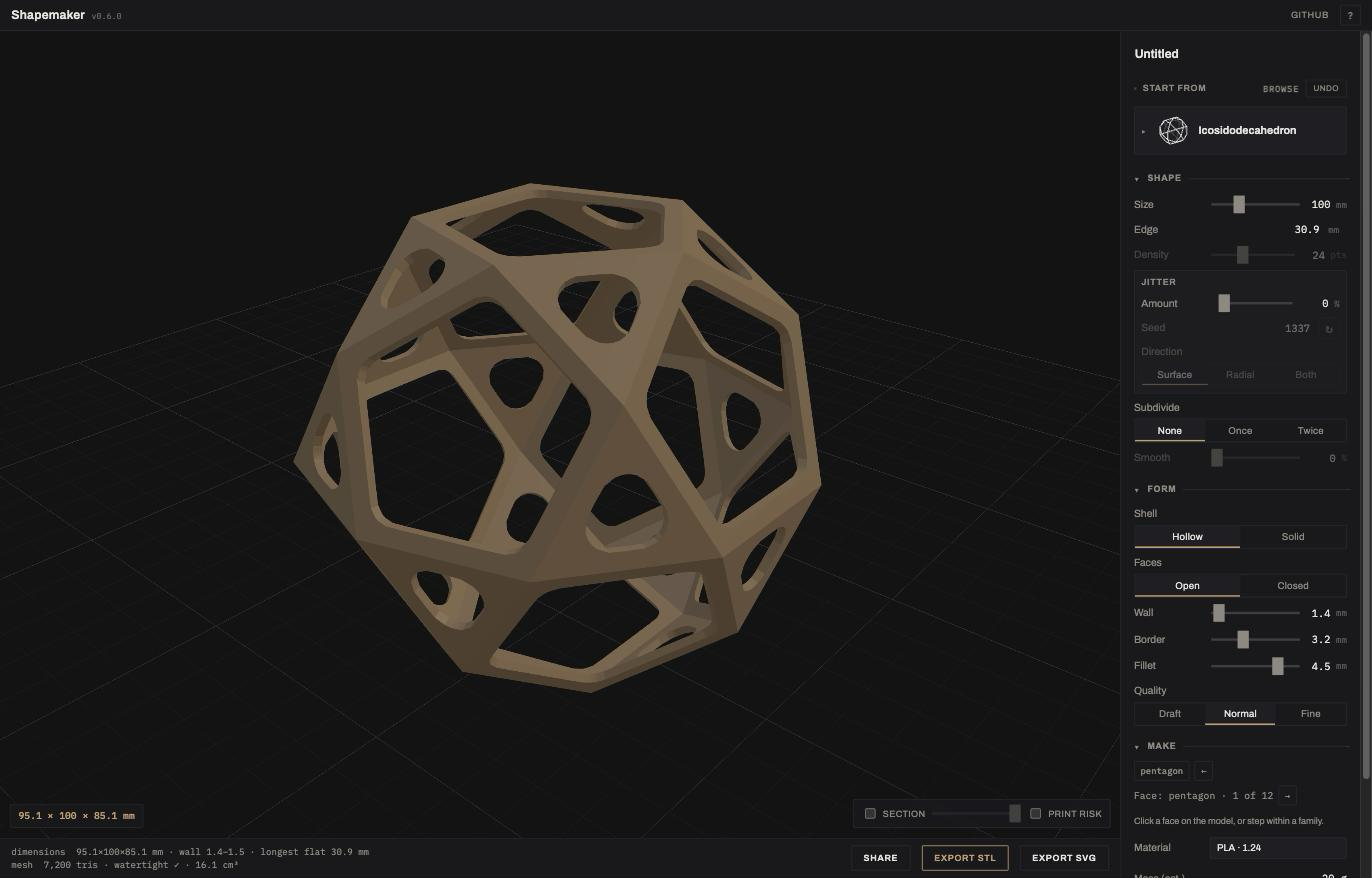The width and height of the screenshot is (1372, 878).
Task: Click the 'Face: pentagon · 1 of 12' text
Action: (x=1203, y=796)
